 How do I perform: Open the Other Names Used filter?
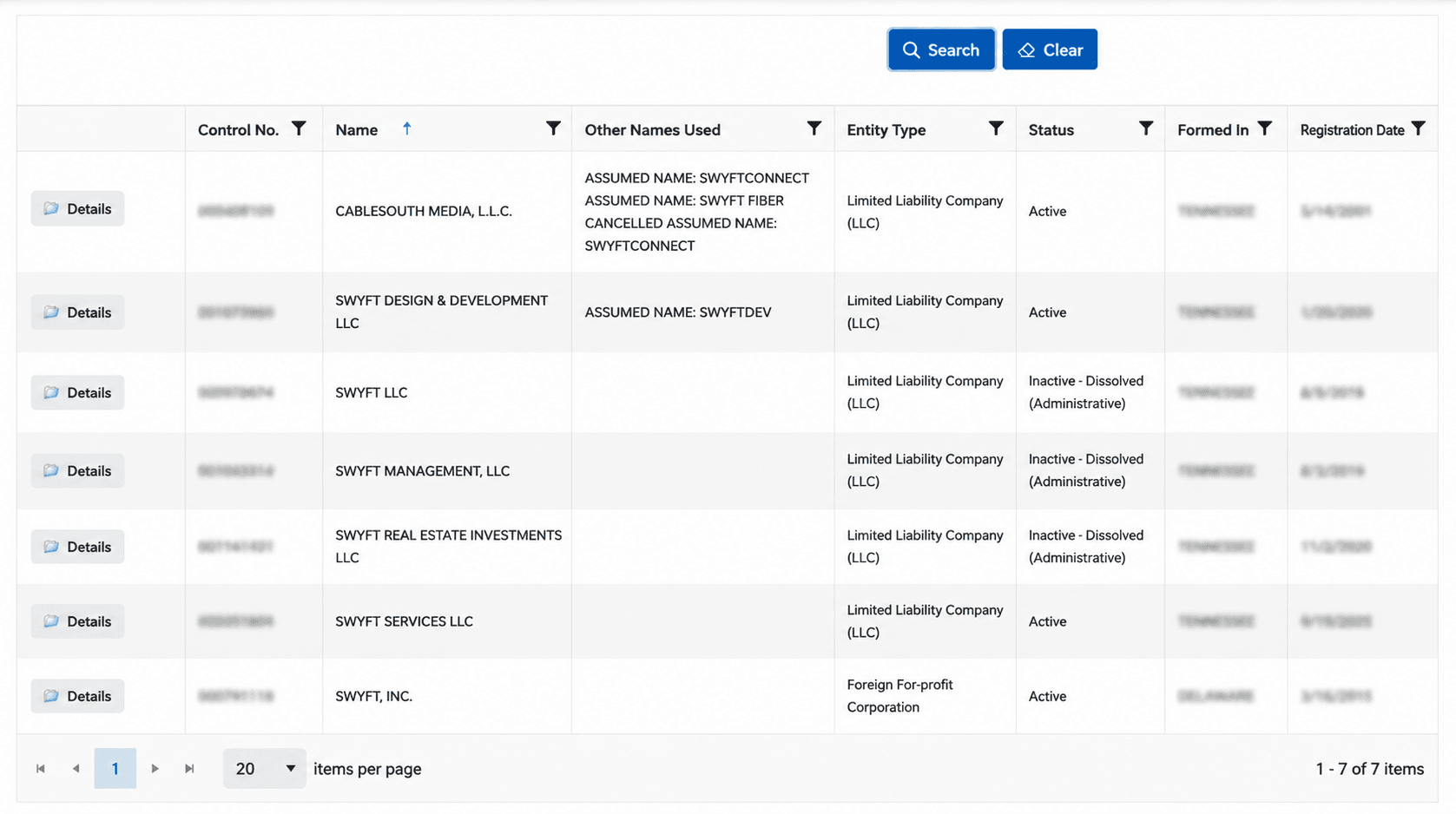pos(814,128)
